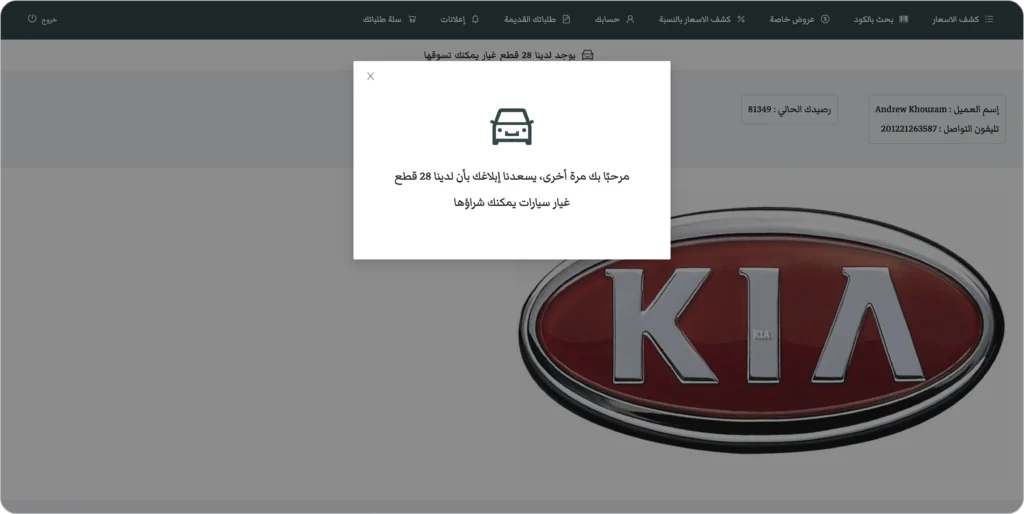The height and width of the screenshot is (514, 1024).
Task: Click the car icon in the top banner
Action: pyautogui.click(x=588, y=54)
